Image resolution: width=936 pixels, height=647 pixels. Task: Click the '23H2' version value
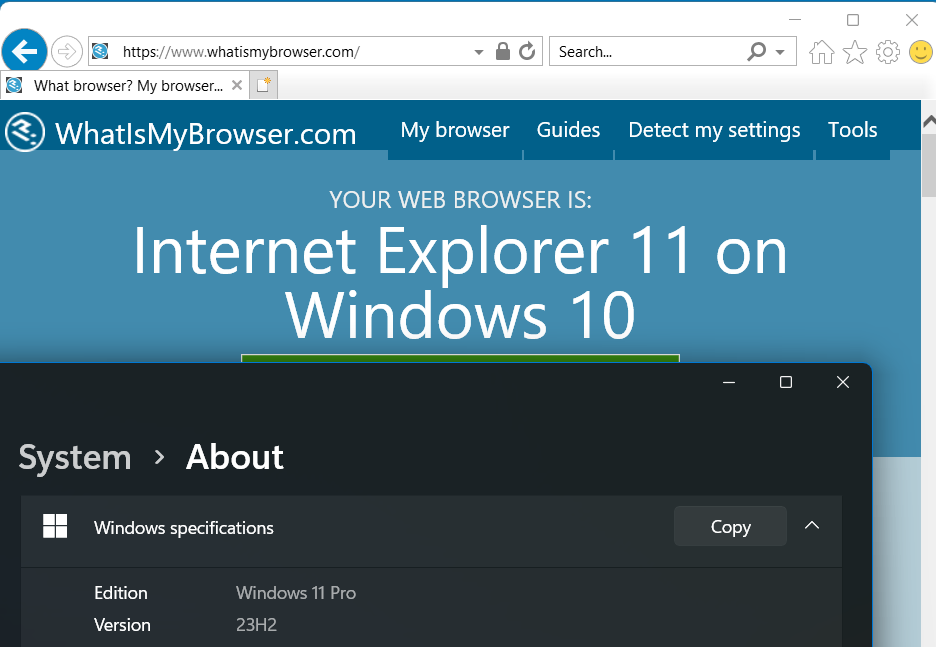click(256, 625)
